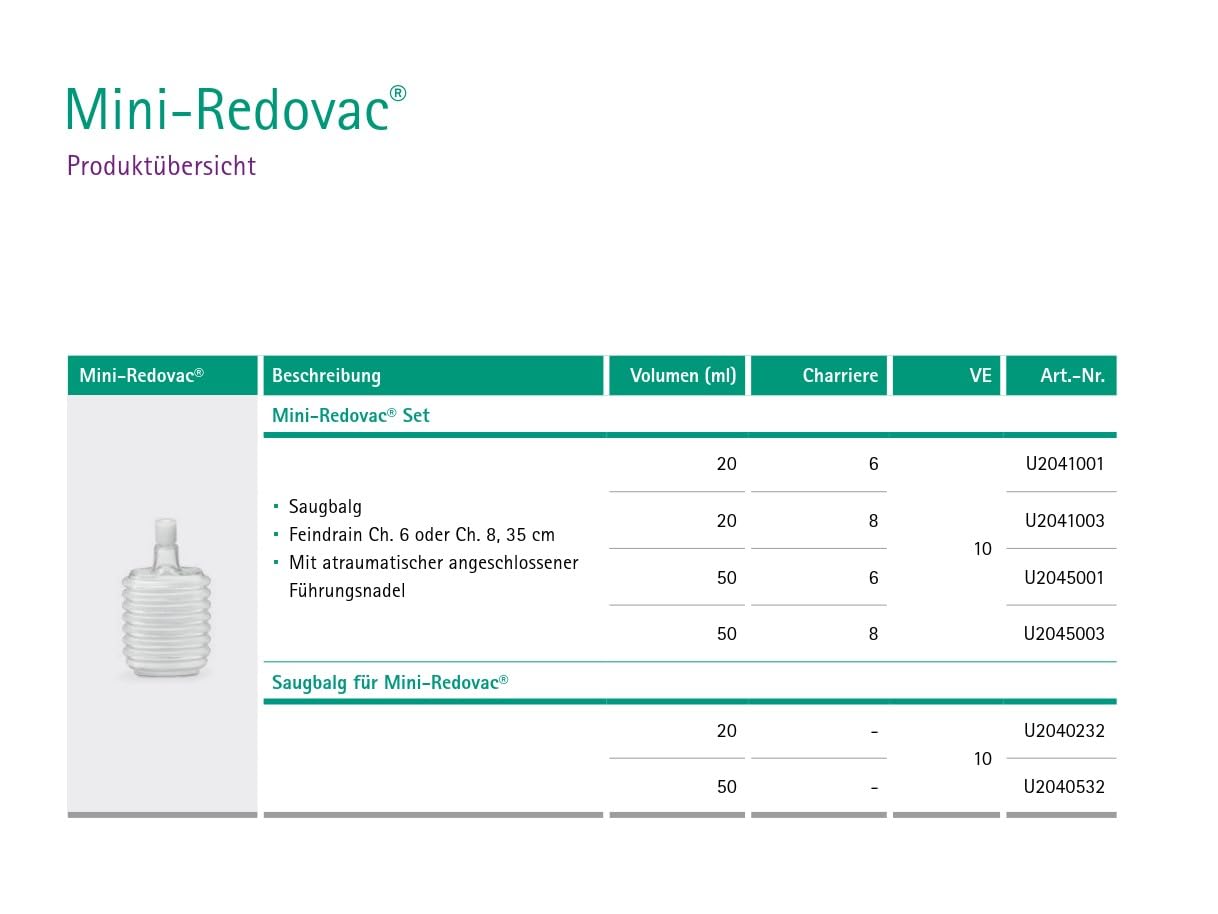
Task: Click the VE column header
Action: click(x=946, y=376)
